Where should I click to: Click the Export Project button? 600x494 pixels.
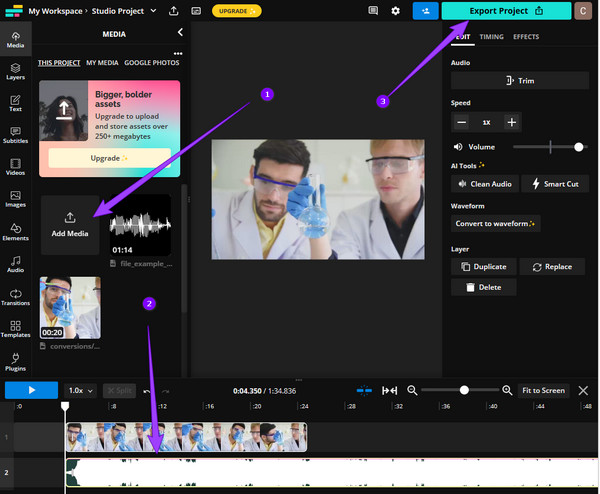(x=506, y=11)
